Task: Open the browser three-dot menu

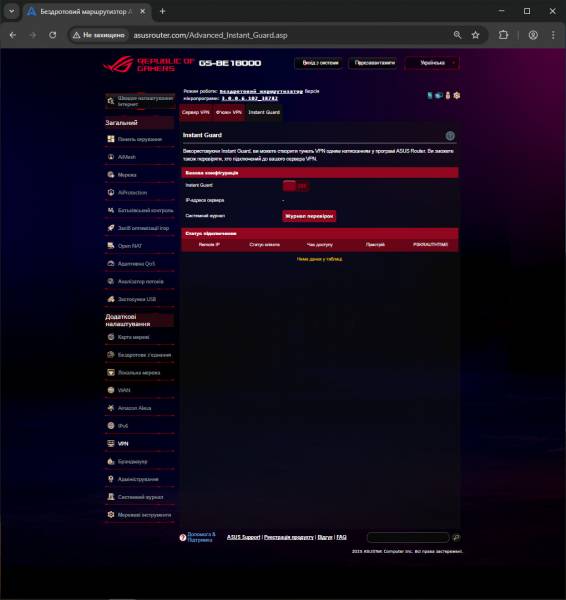Action: click(553, 35)
